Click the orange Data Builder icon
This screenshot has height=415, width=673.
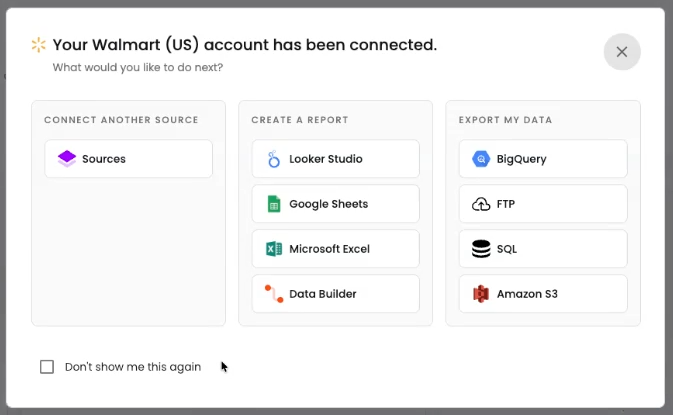[x=274, y=294]
